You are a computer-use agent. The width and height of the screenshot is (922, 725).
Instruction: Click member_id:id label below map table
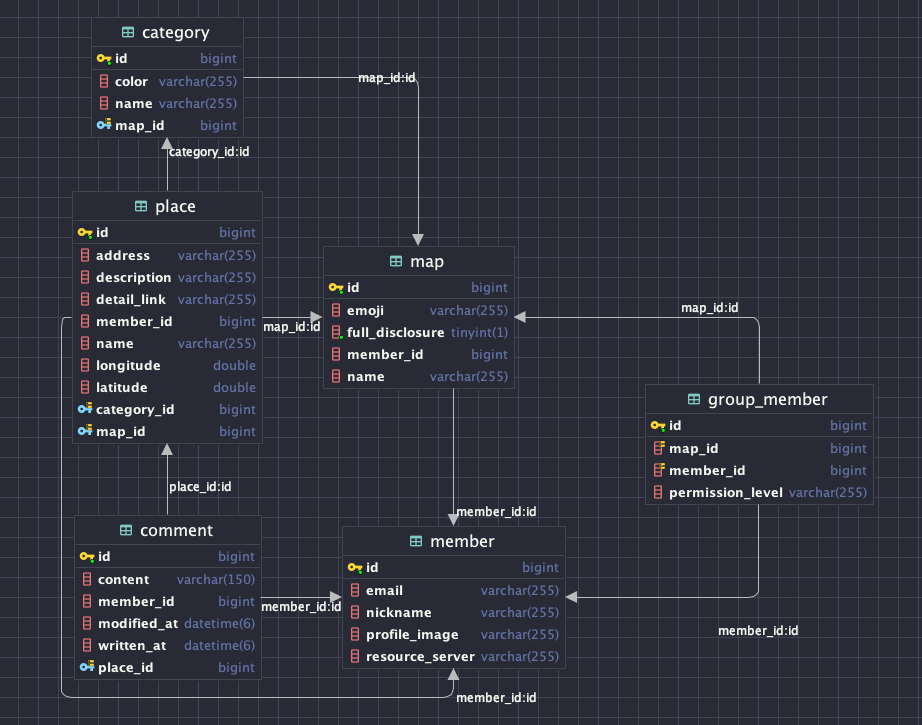(x=496, y=512)
